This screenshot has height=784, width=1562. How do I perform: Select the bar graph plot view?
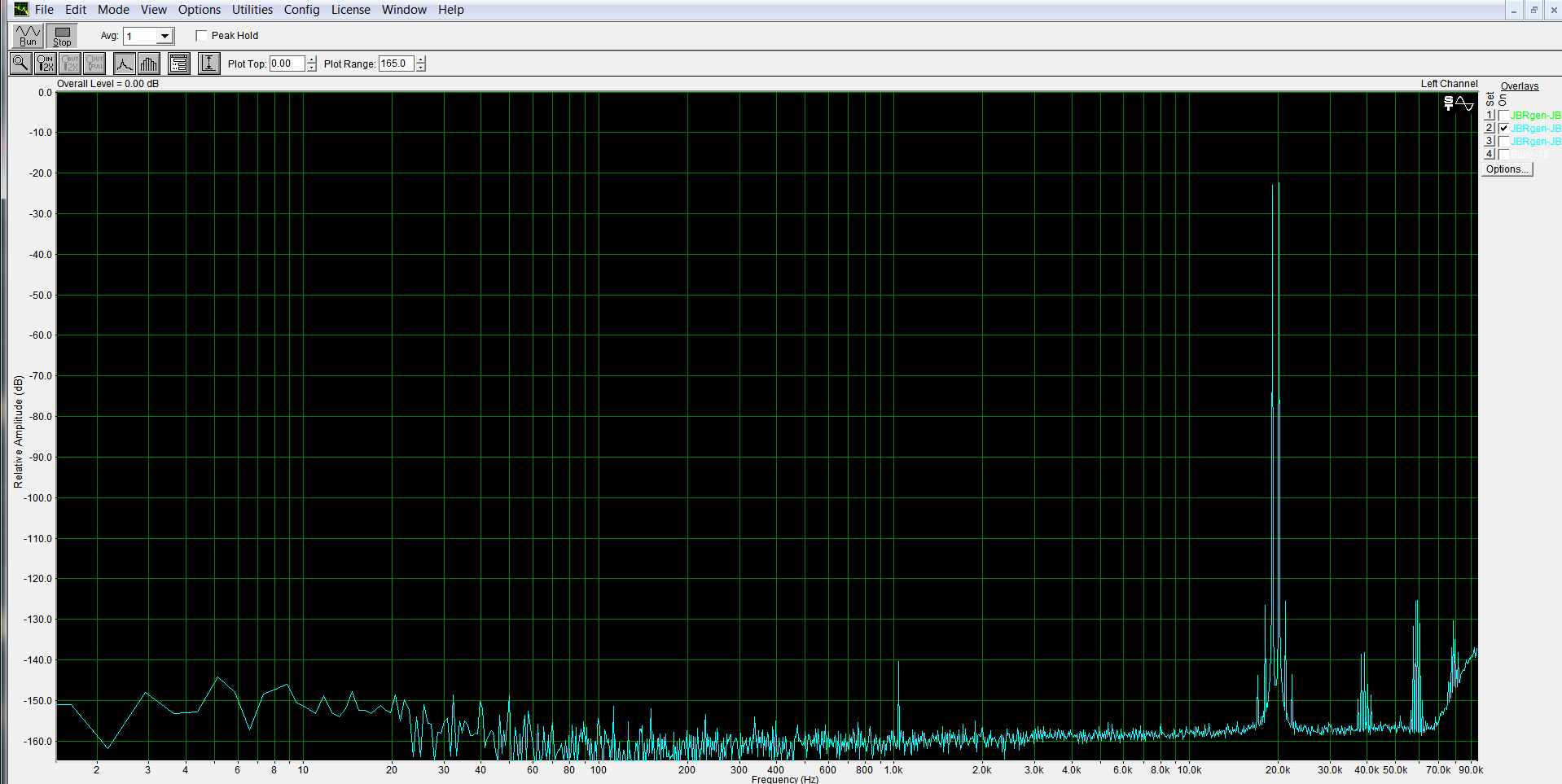coord(149,63)
